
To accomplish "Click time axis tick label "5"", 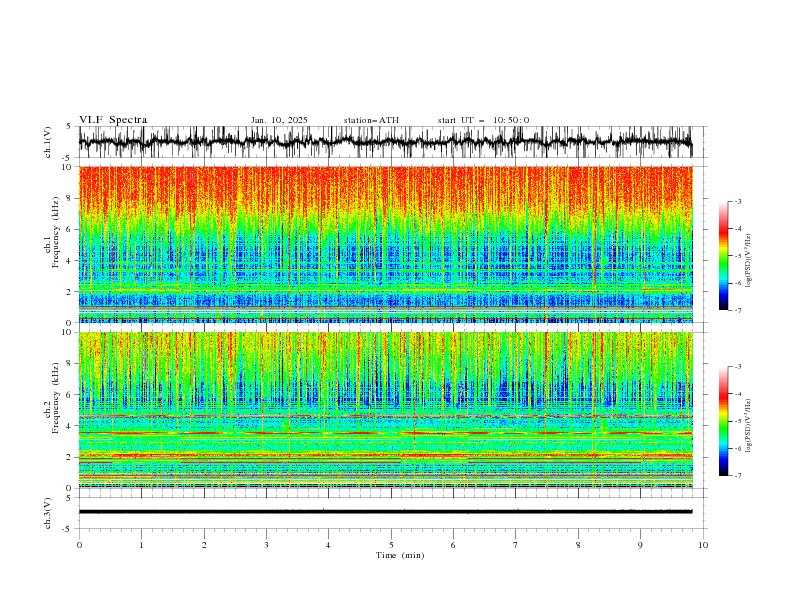I will click(391, 545).
